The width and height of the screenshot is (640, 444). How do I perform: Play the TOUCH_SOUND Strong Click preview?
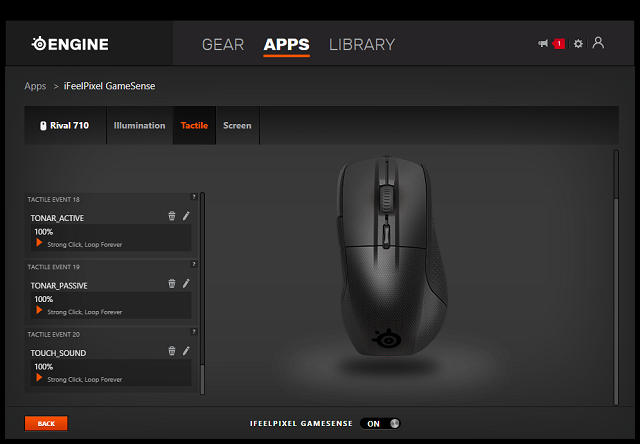(39, 377)
